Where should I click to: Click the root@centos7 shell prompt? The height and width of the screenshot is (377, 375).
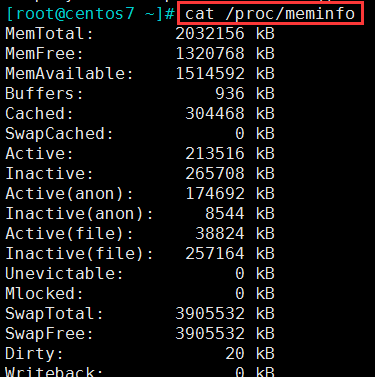point(90,14)
